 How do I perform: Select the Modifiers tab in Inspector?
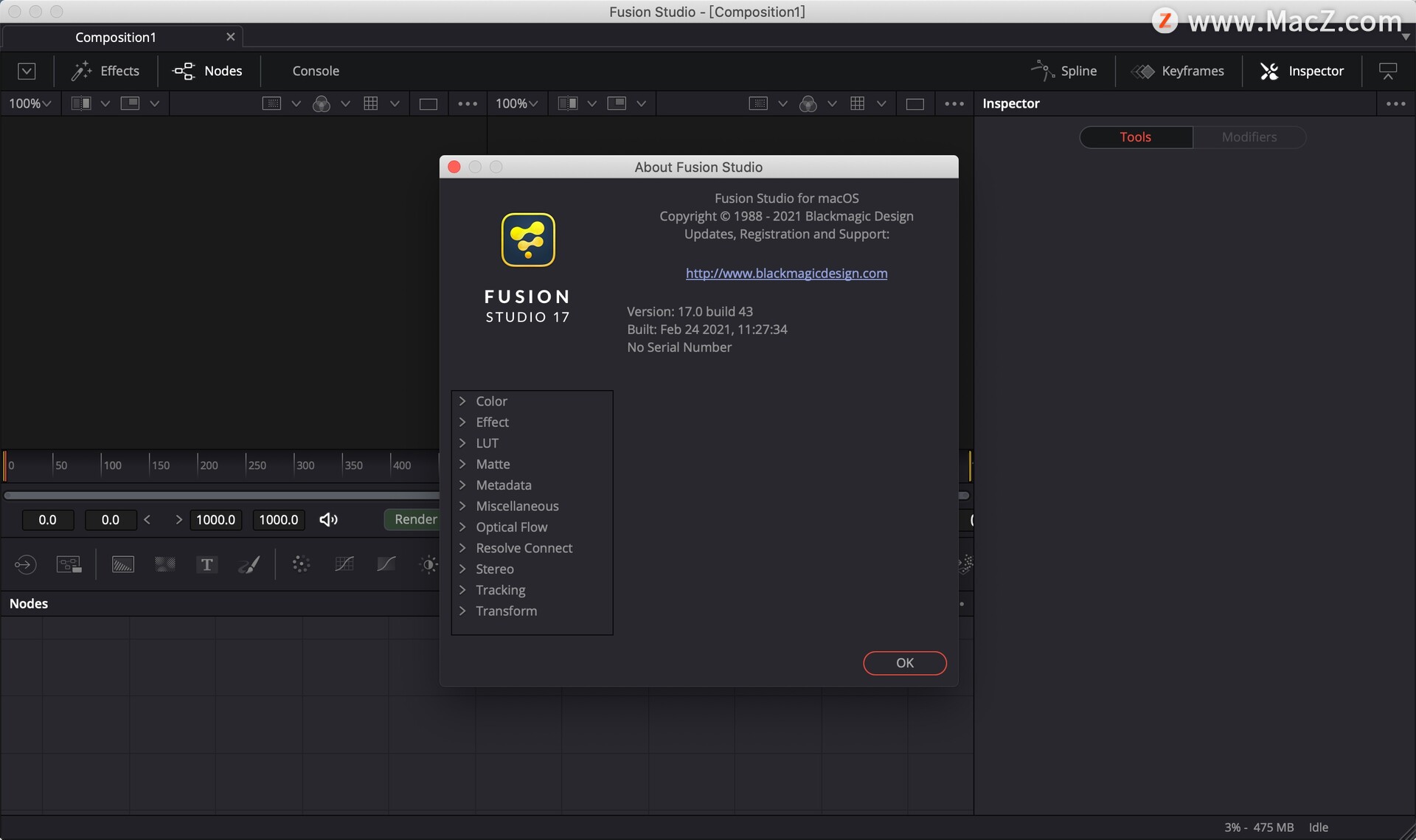coord(1249,137)
